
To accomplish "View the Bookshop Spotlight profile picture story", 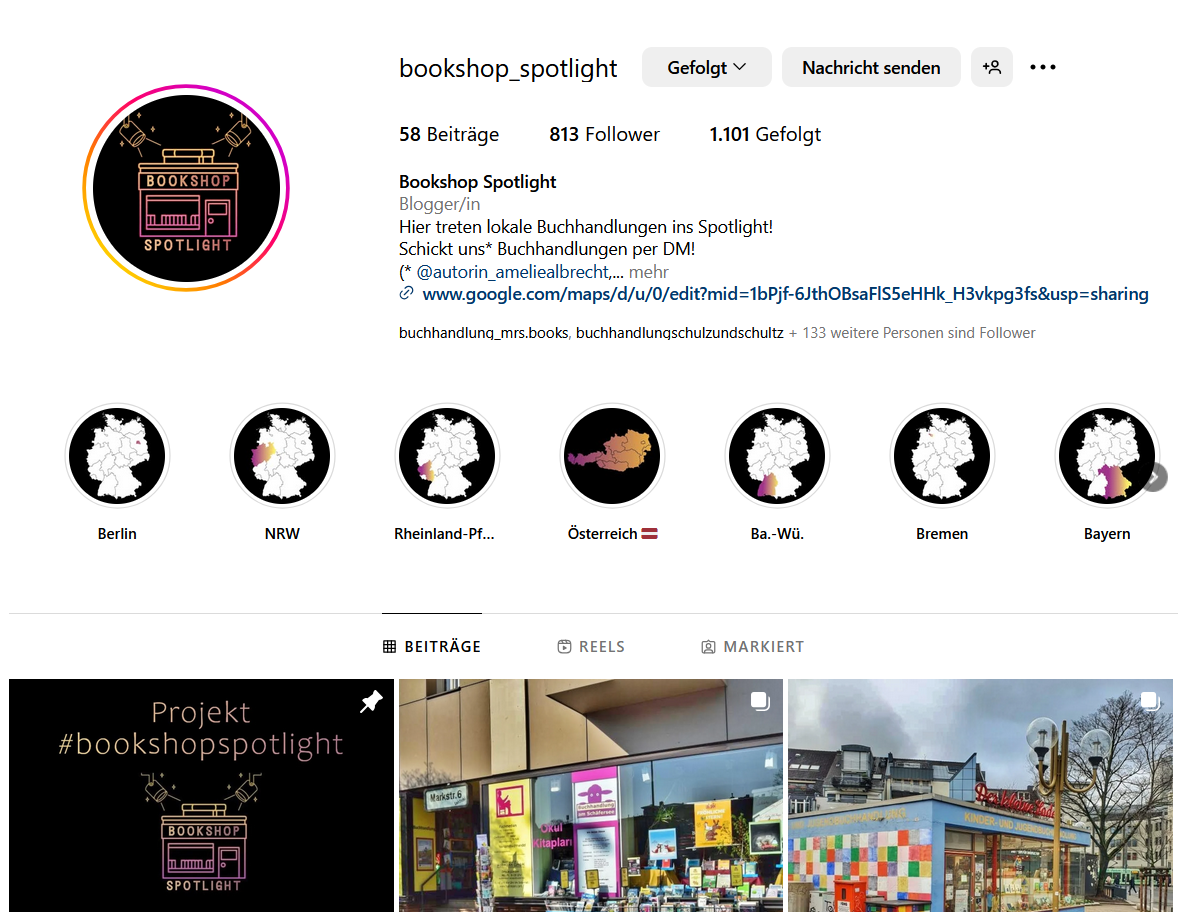I will (186, 188).
